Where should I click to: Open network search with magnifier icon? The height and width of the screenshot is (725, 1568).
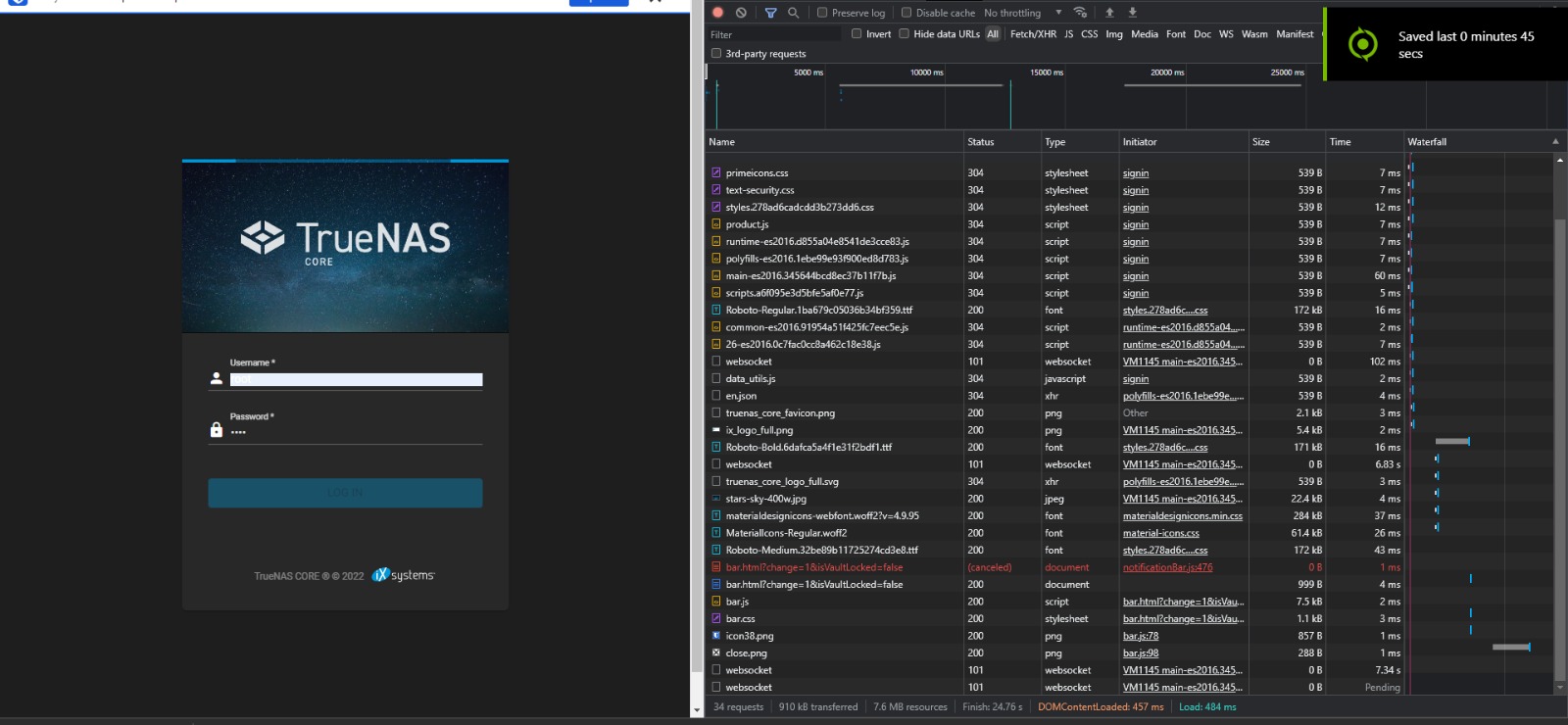click(x=793, y=13)
